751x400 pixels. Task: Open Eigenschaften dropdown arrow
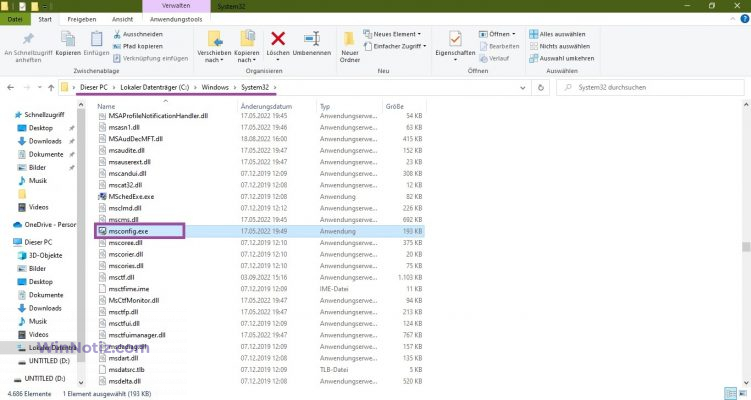pos(455,60)
